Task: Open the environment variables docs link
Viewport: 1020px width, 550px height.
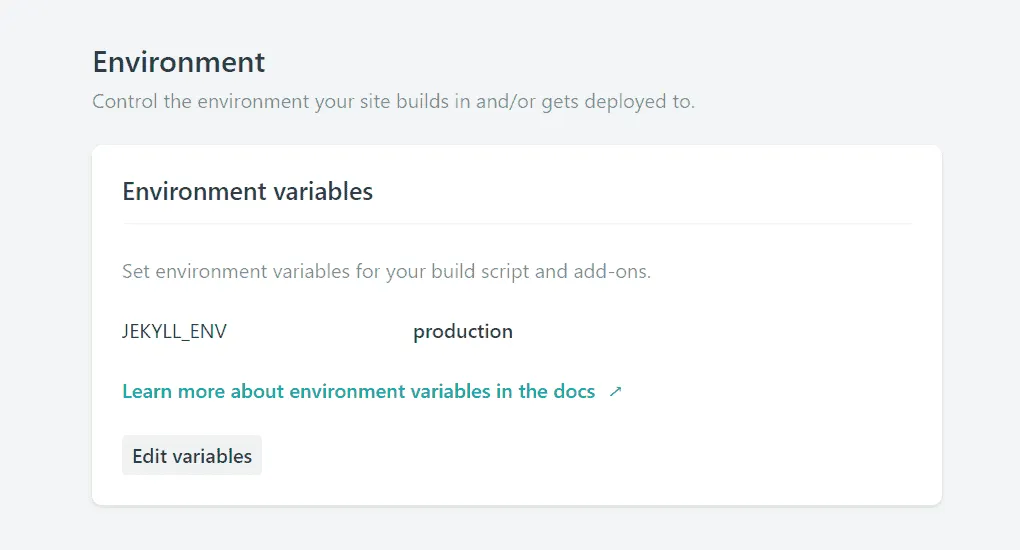Action: tap(358, 391)
